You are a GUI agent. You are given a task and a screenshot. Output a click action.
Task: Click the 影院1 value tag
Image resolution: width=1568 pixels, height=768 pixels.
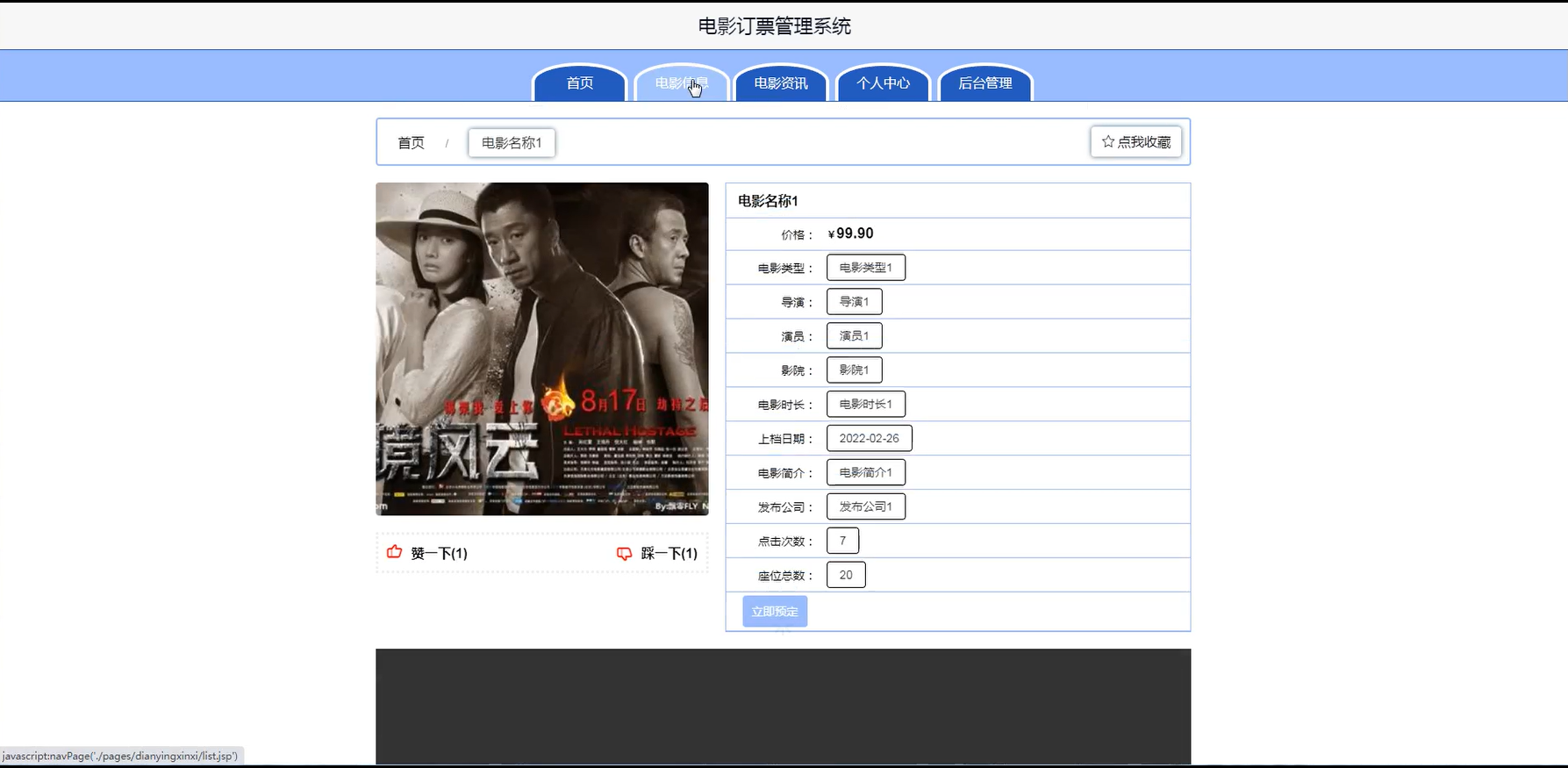855,370
